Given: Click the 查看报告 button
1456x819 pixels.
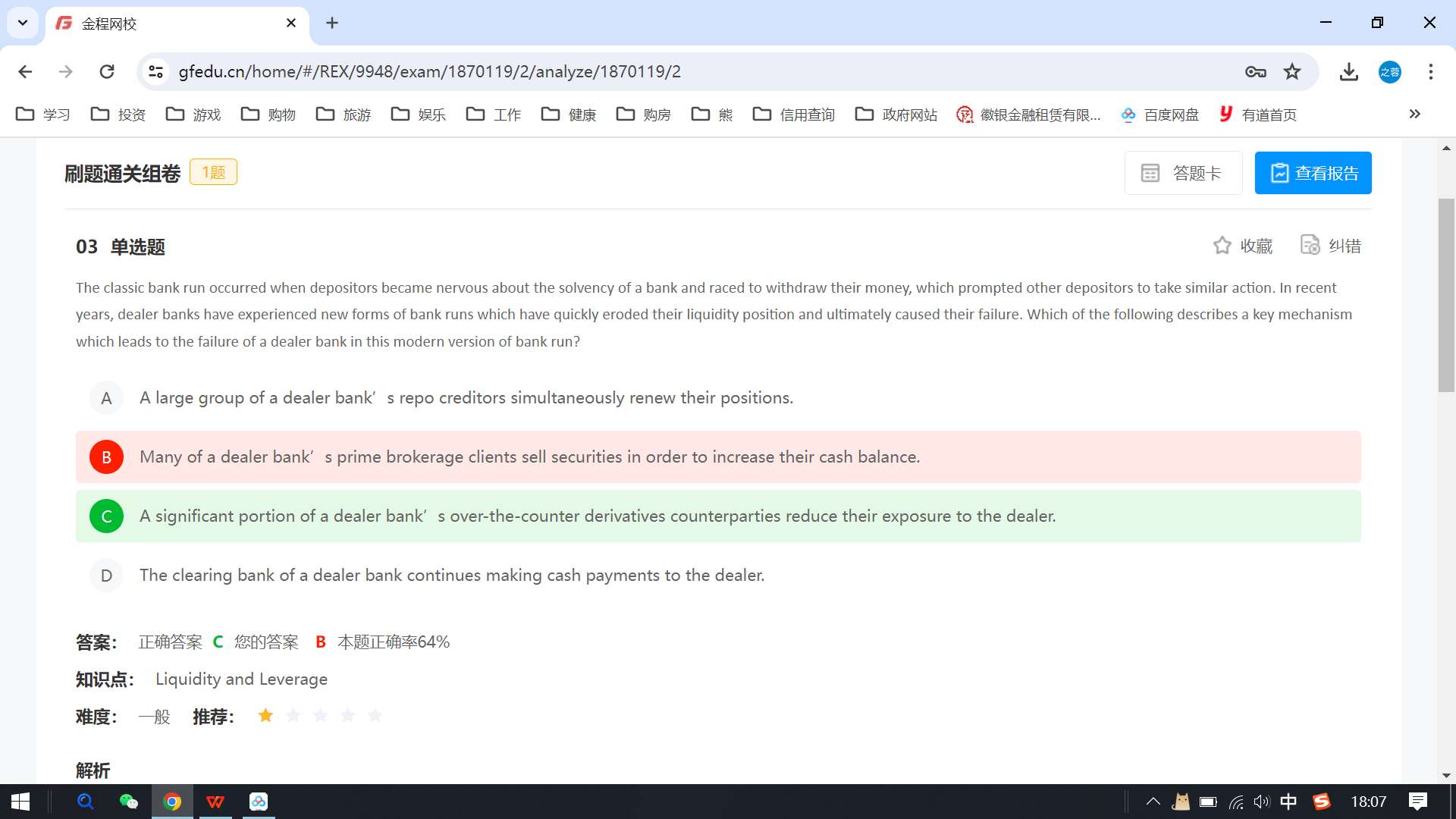Looking at the screenshot, I should pyautogui.click(x=1313, y=173).
